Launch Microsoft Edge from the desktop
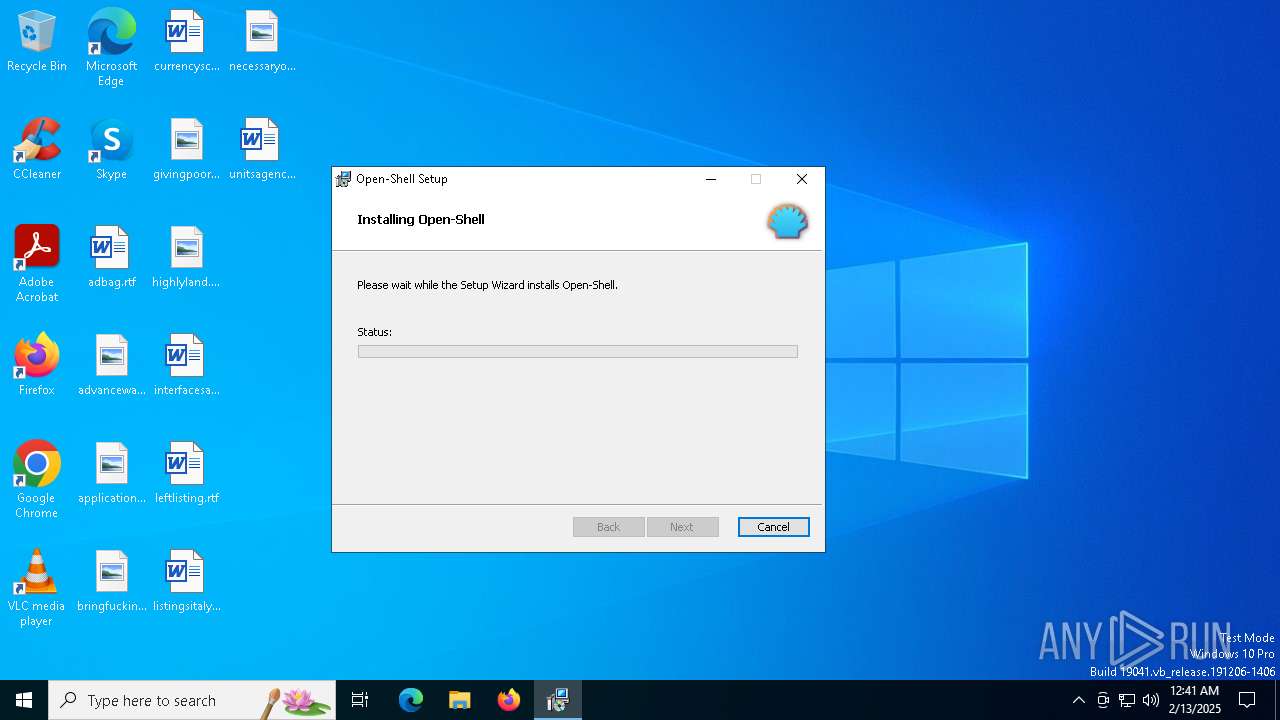1280x720 pixels. coord(111,48)
